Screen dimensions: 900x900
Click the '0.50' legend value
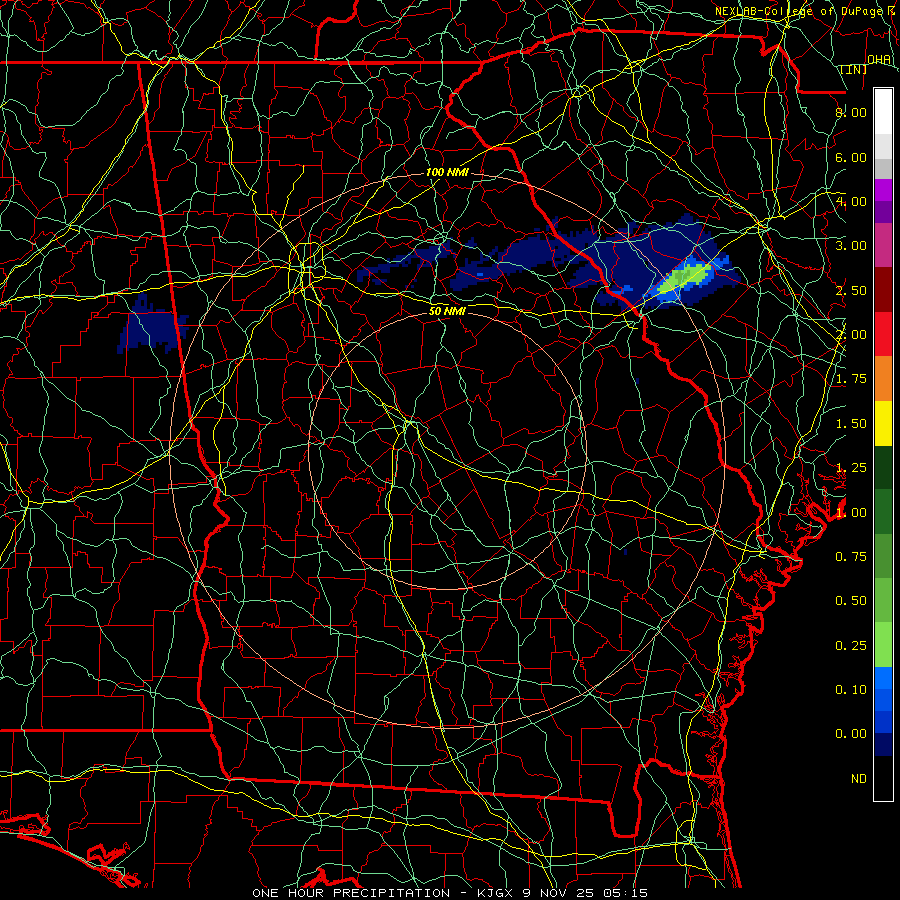click(851, 601)
